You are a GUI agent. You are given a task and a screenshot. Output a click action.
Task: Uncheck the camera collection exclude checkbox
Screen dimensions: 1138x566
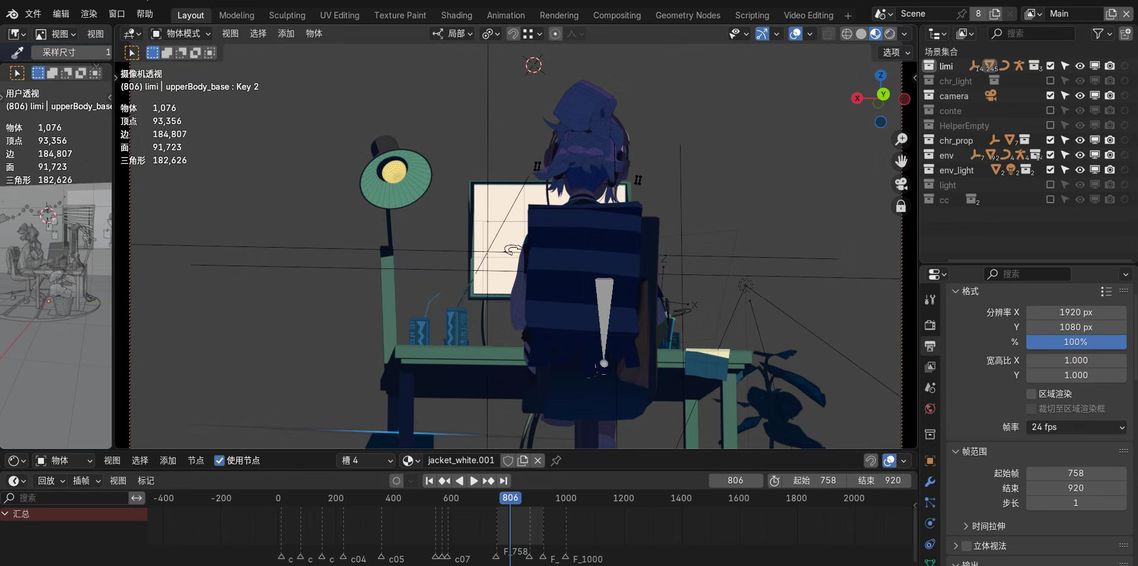1050,96
